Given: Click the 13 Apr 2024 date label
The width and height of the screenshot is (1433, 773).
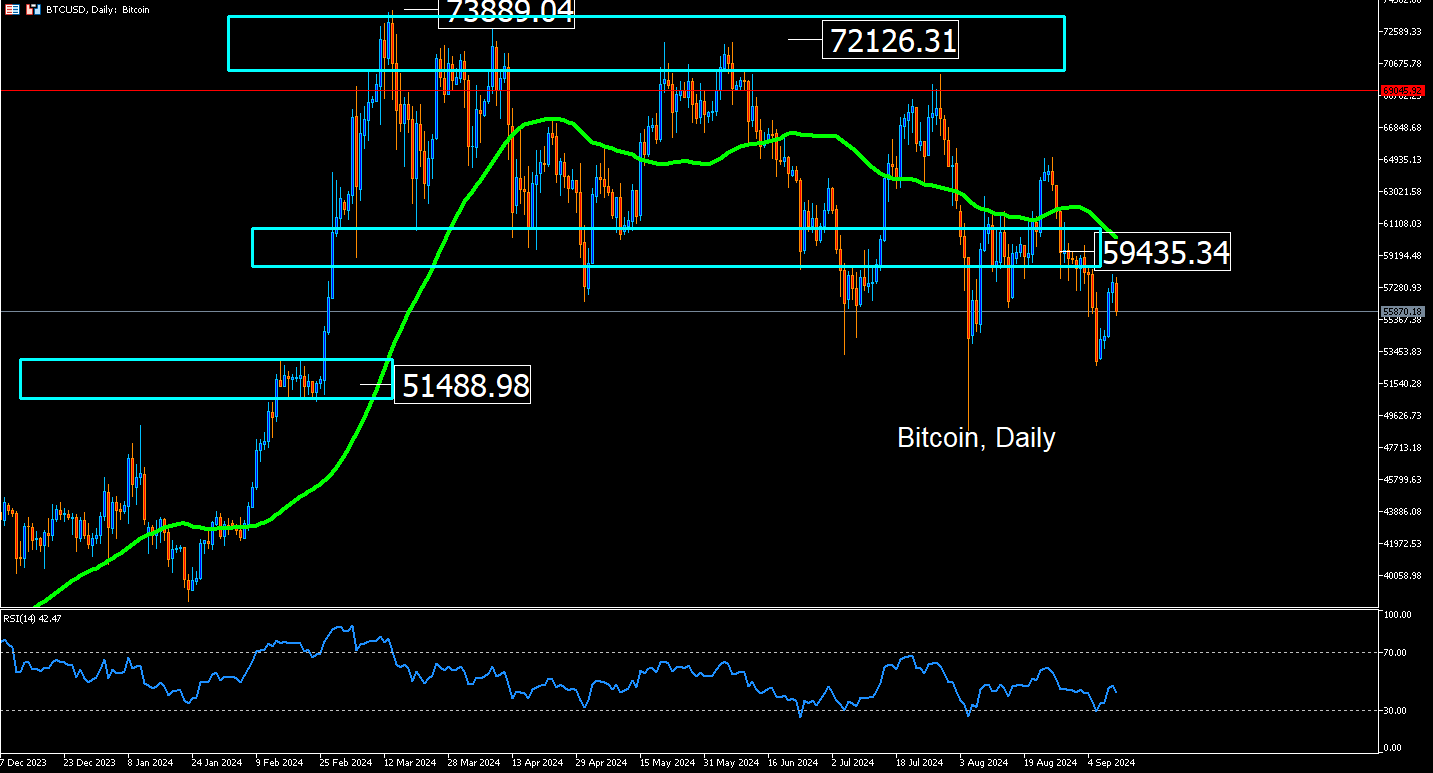Looking at the screenshot, I should [536, 762].
